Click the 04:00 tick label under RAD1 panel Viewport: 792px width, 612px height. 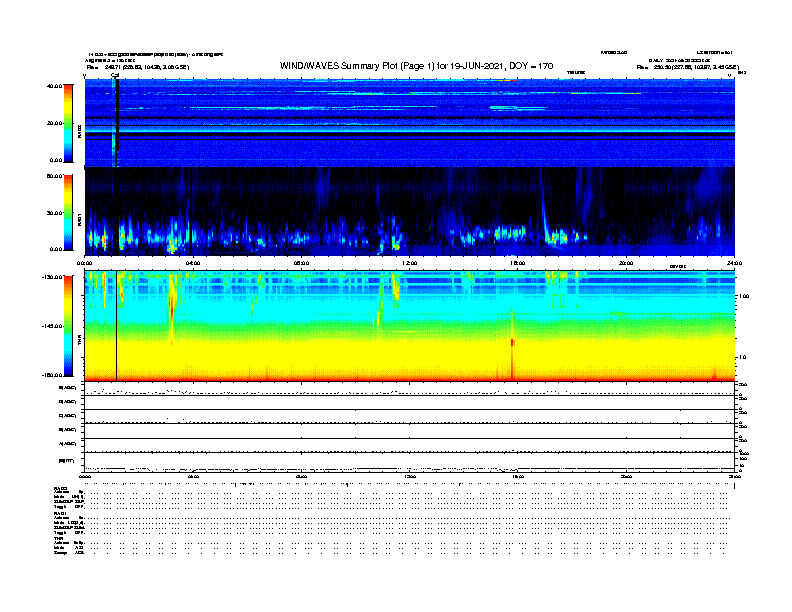click(193, 263)
